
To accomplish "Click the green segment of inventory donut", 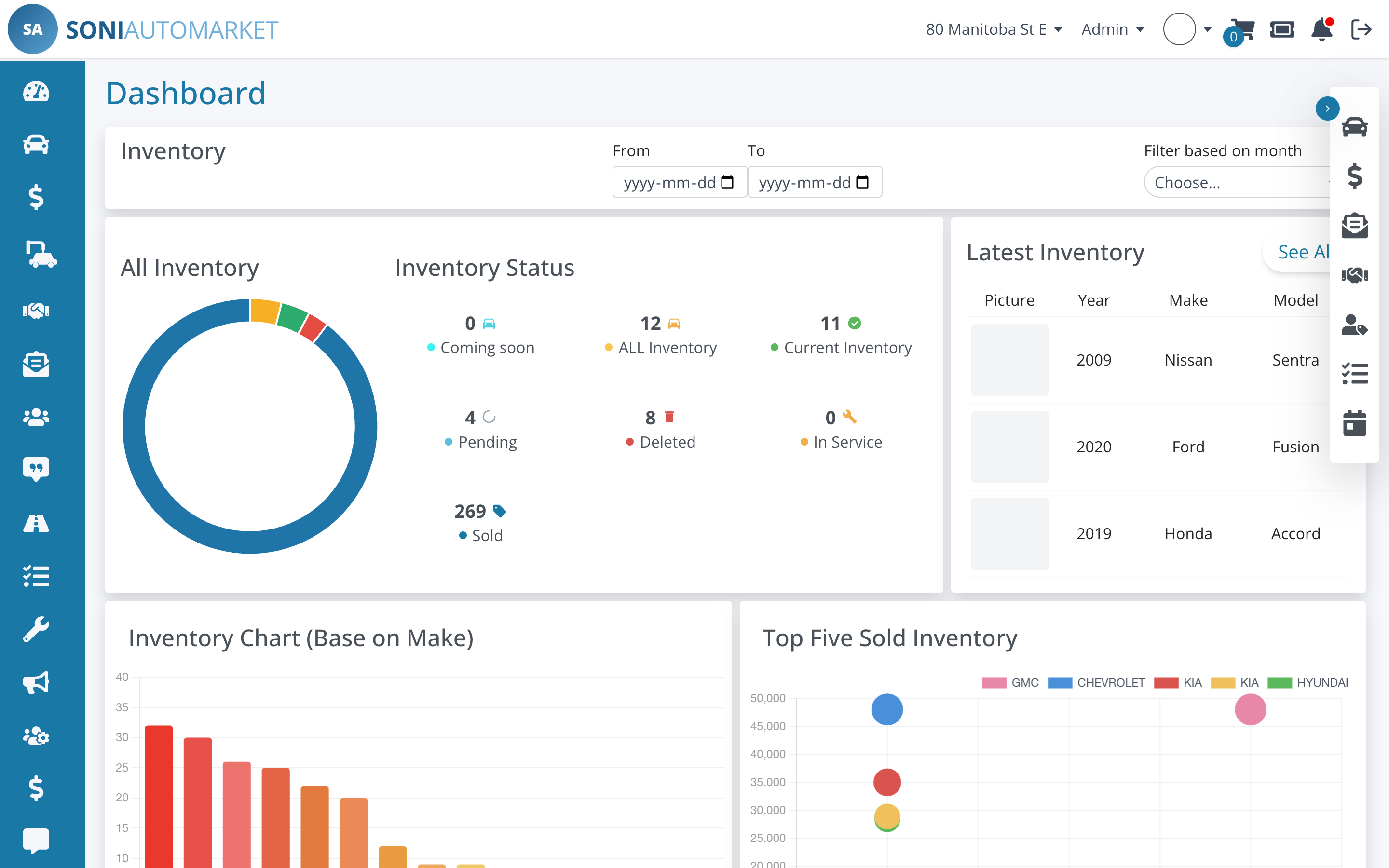I will (293, 317).
